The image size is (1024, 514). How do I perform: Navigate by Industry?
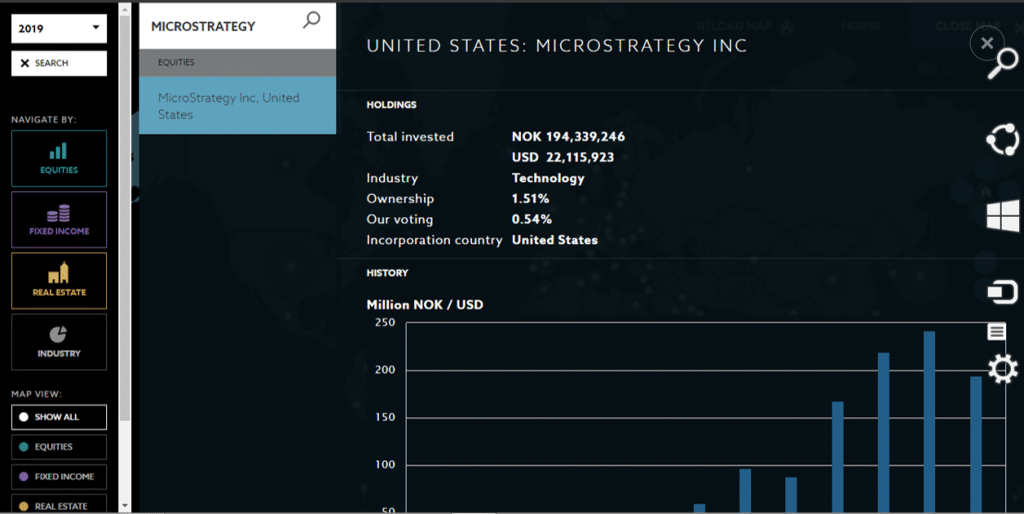coord(59,342)
